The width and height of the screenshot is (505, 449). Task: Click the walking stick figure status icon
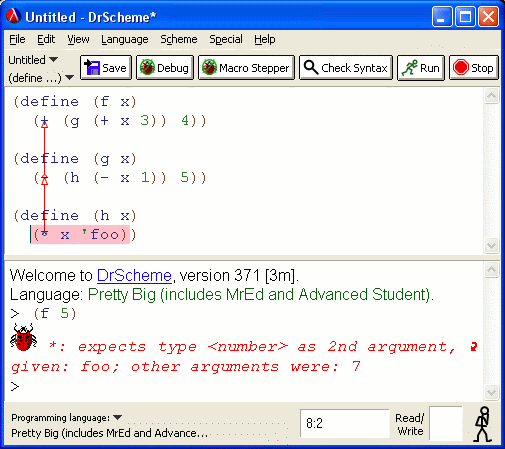tap(483, 424)
